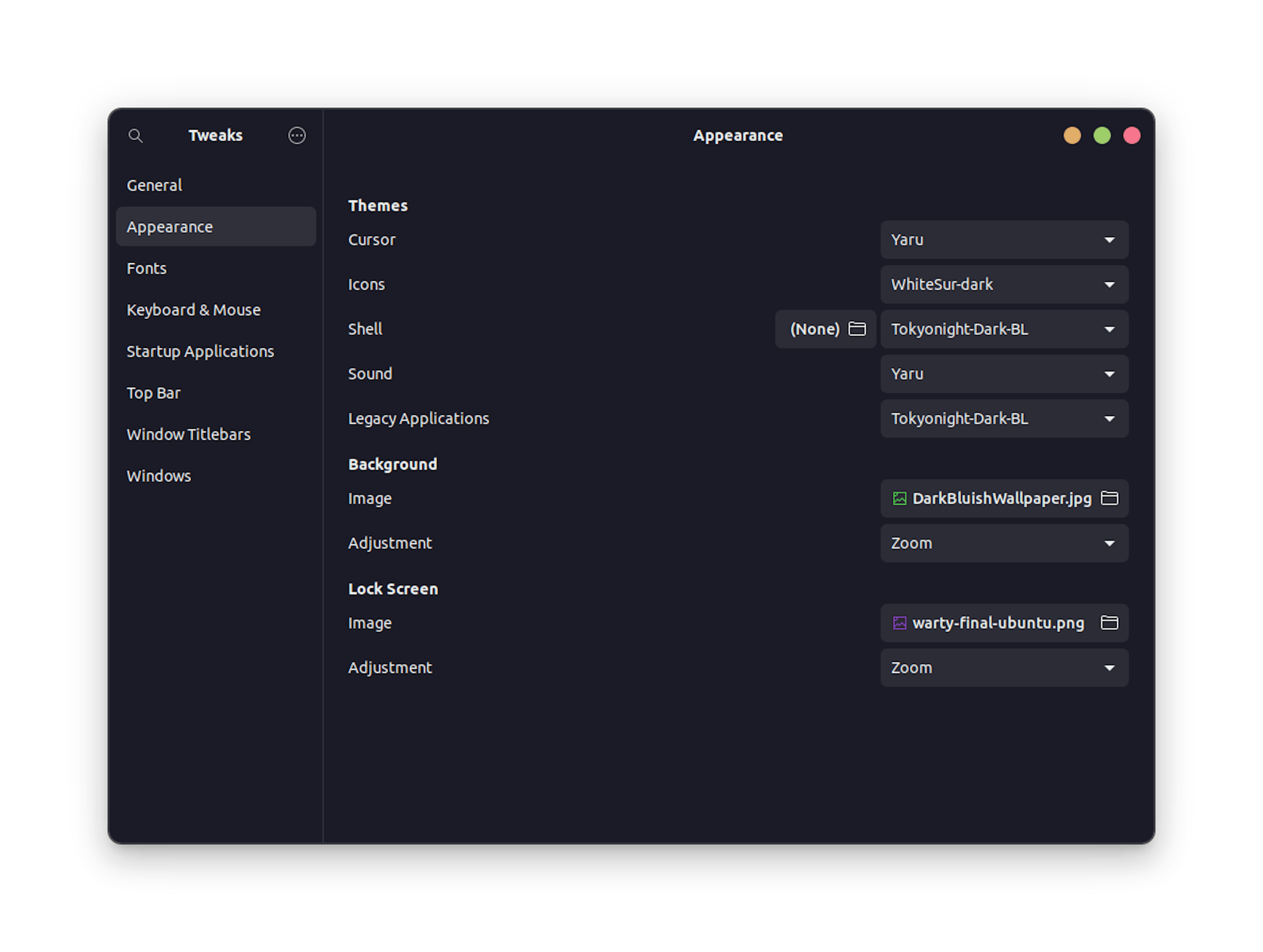The image size is (1263, 952).
Task: Click the folder icon next to Shell theme
Action: 858,329
